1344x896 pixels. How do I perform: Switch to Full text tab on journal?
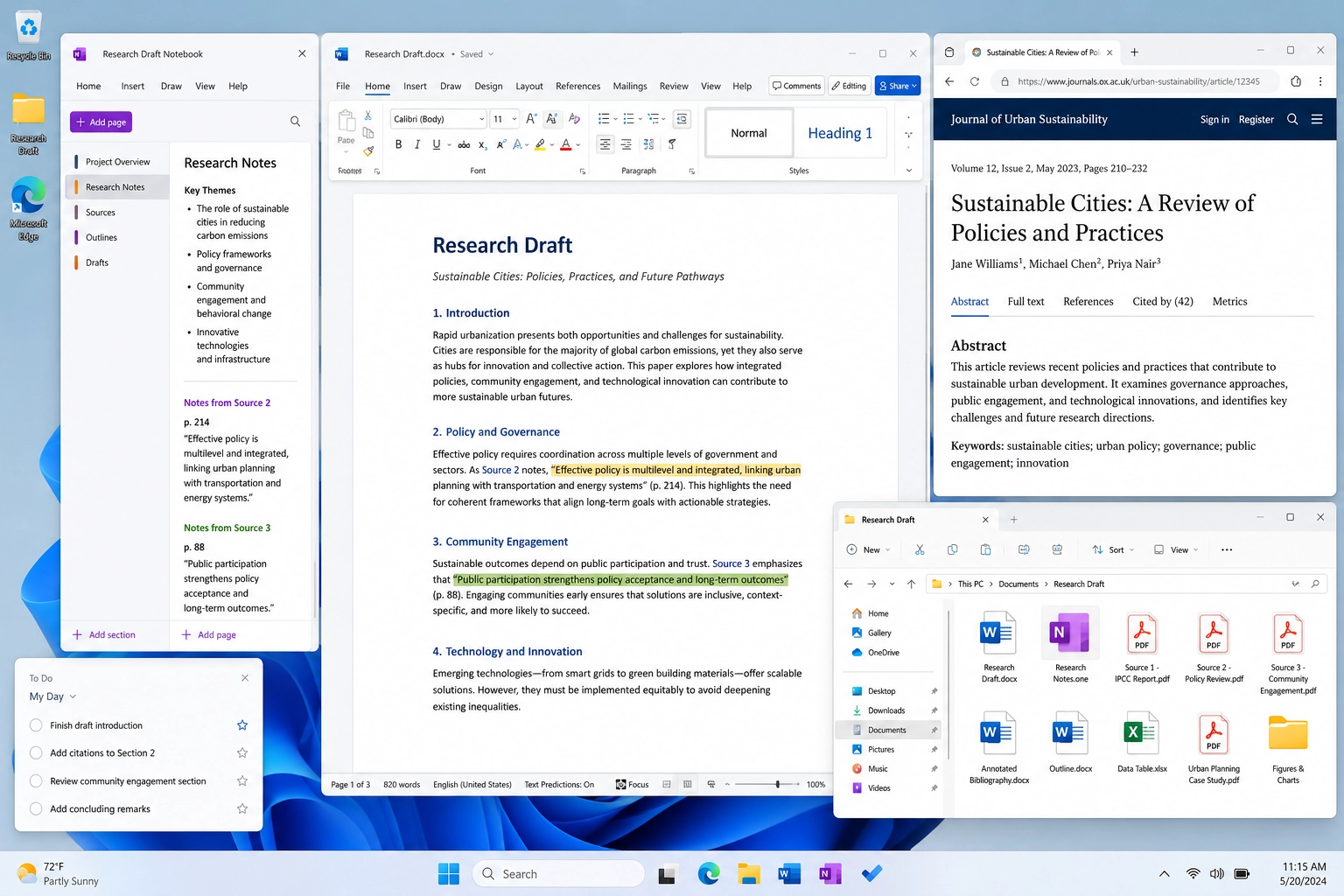point(1025,301)
